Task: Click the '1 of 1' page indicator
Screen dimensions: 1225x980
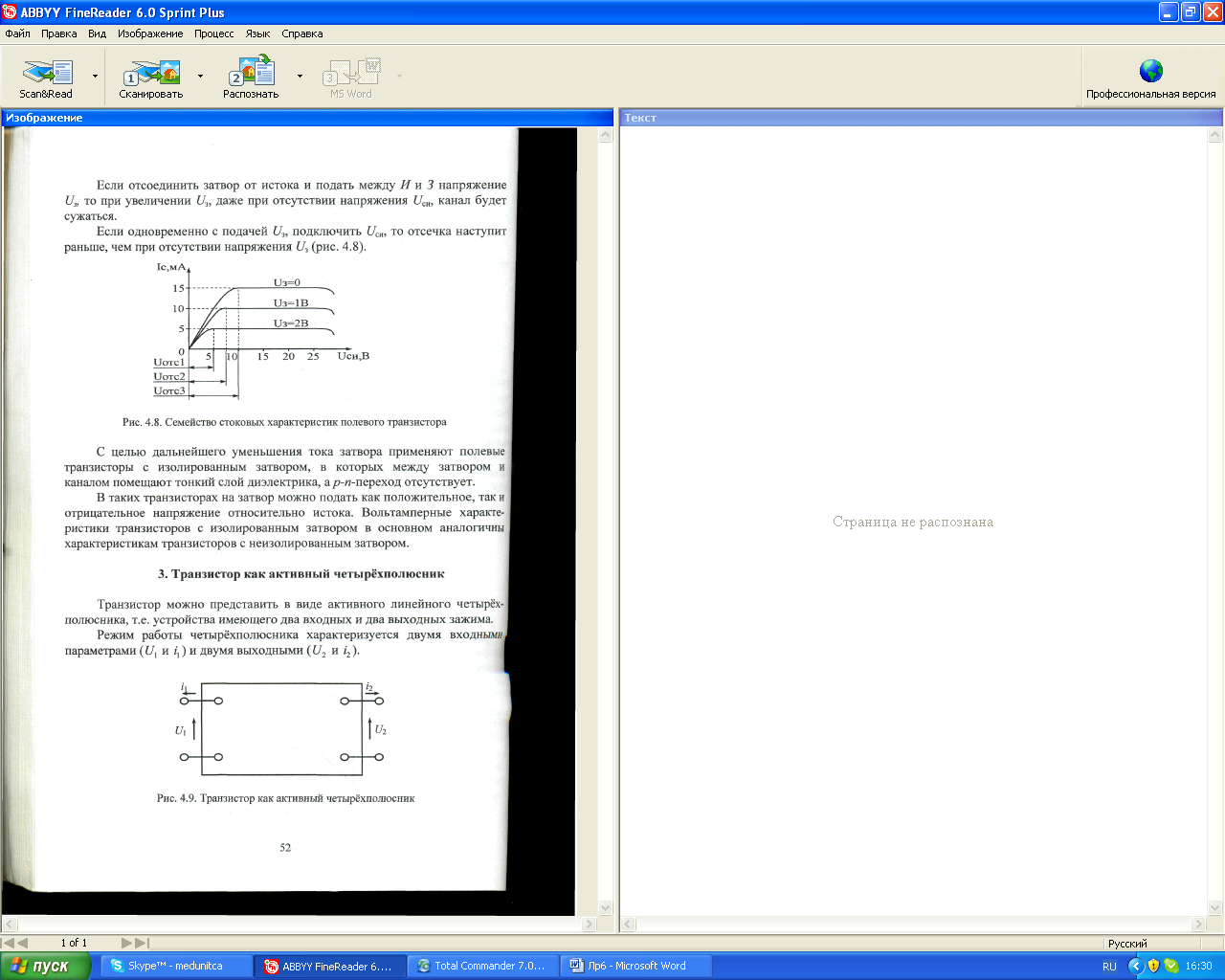Action: pos(74,943)
